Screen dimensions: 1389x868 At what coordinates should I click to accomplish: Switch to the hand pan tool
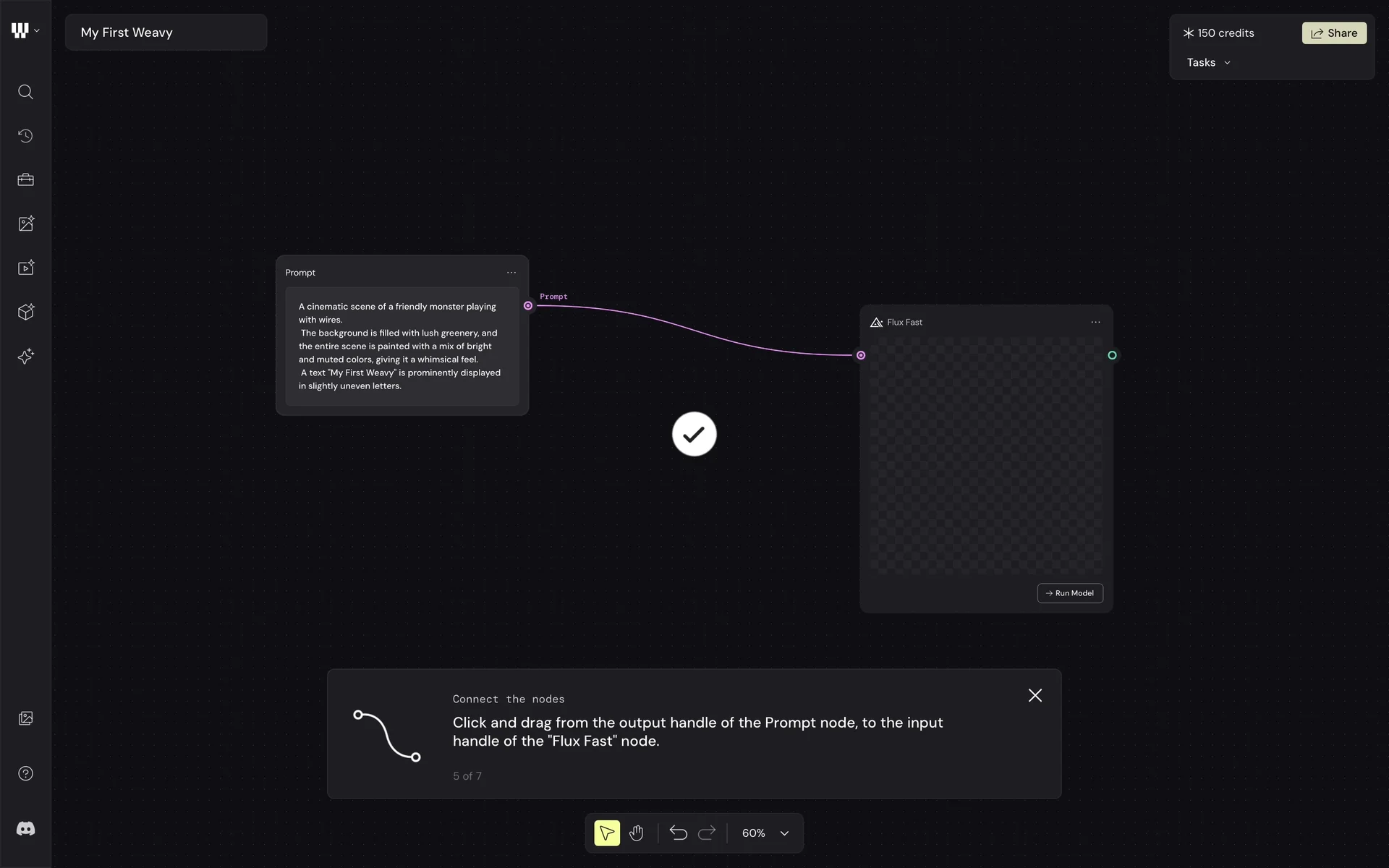(x=637, y=833)
